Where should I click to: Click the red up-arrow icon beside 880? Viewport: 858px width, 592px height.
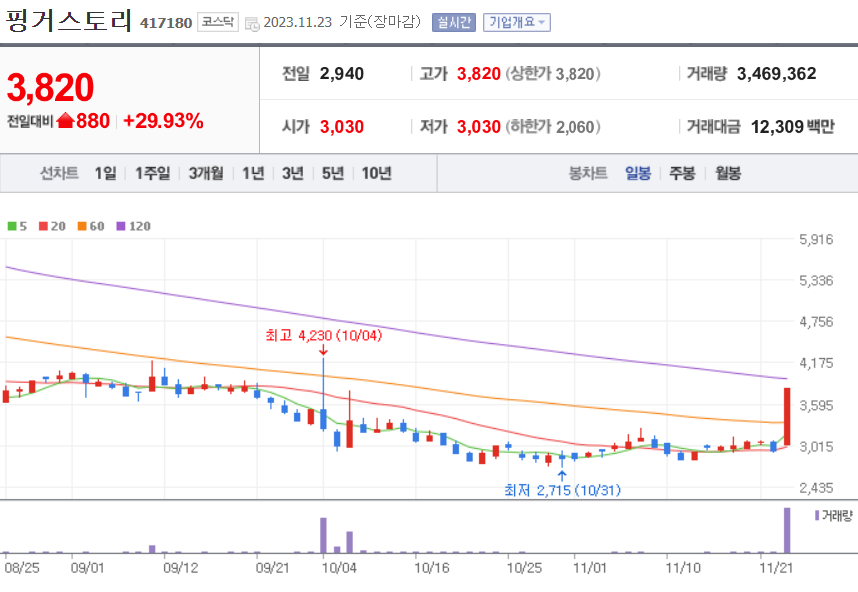click(65, 120)
